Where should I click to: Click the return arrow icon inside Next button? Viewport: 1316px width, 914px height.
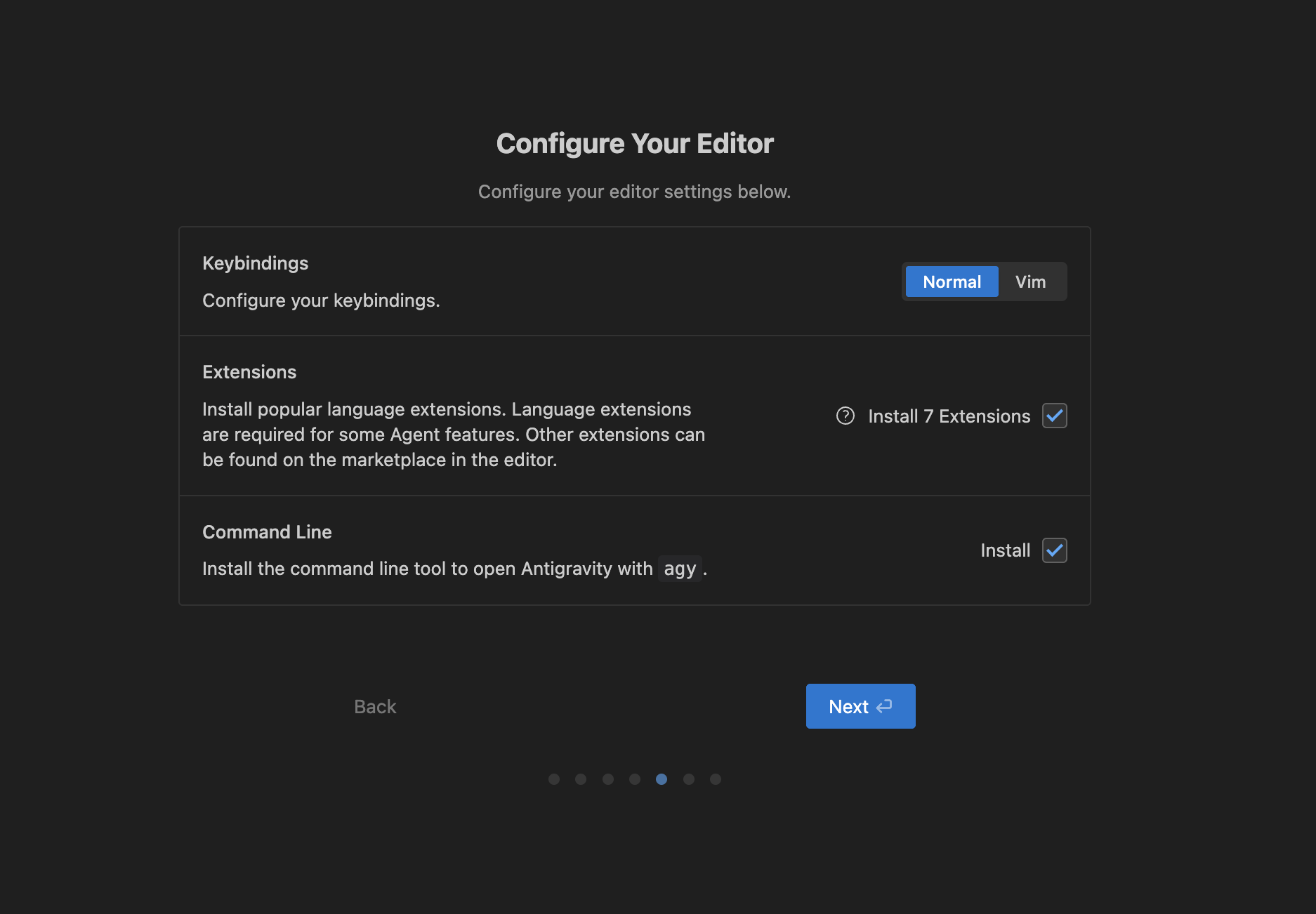tap(884, 706)
